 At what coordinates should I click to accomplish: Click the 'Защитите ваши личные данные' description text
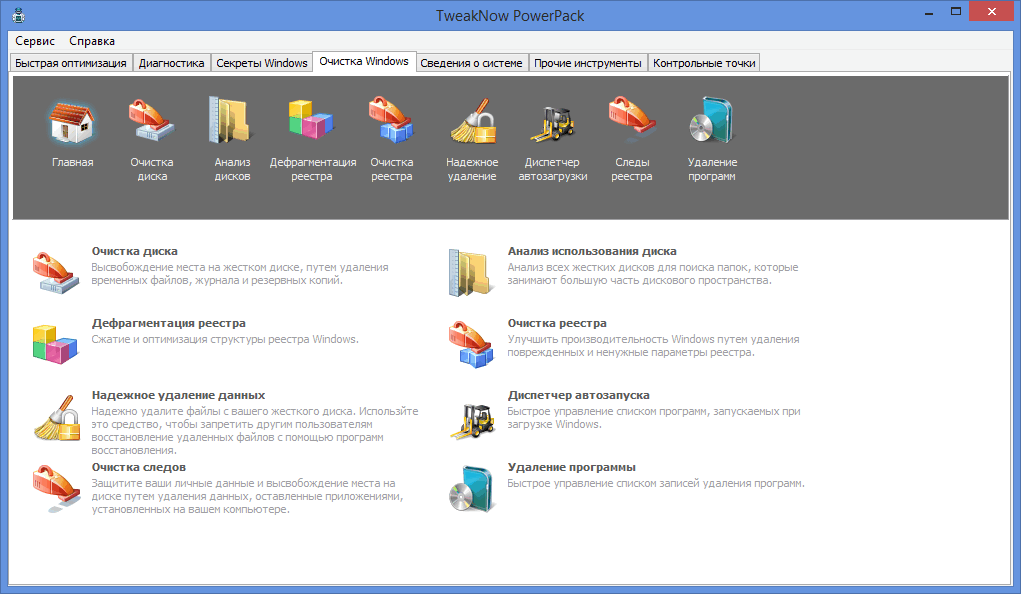(247, 496)
